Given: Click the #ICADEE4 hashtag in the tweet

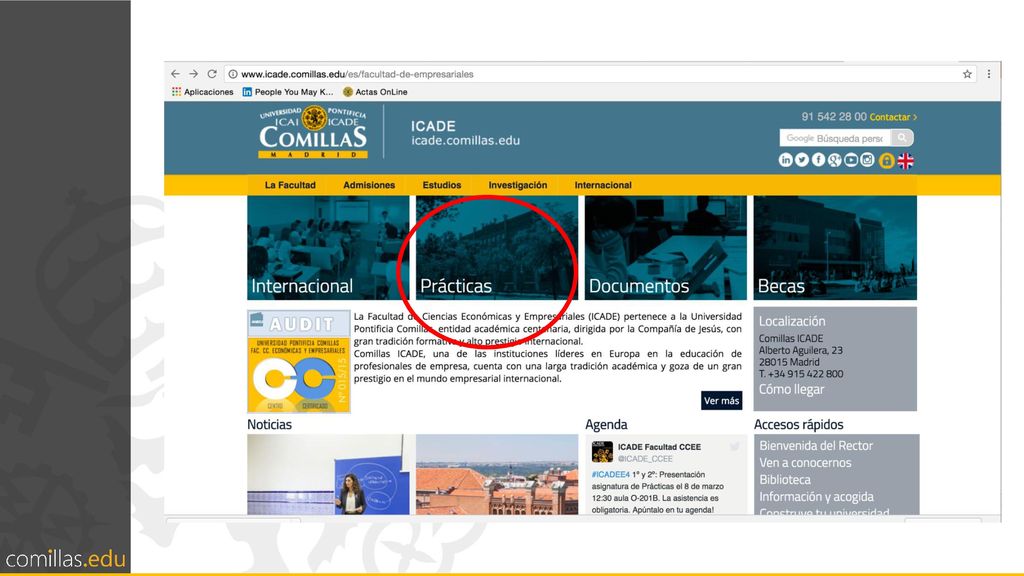Looking at the screenshot, I should click(611, 475).
